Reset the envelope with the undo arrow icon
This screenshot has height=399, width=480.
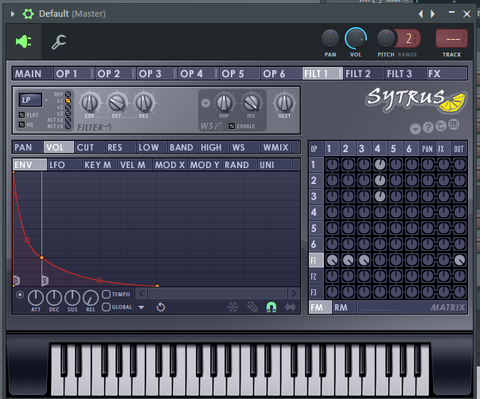[x=161, y=307]
